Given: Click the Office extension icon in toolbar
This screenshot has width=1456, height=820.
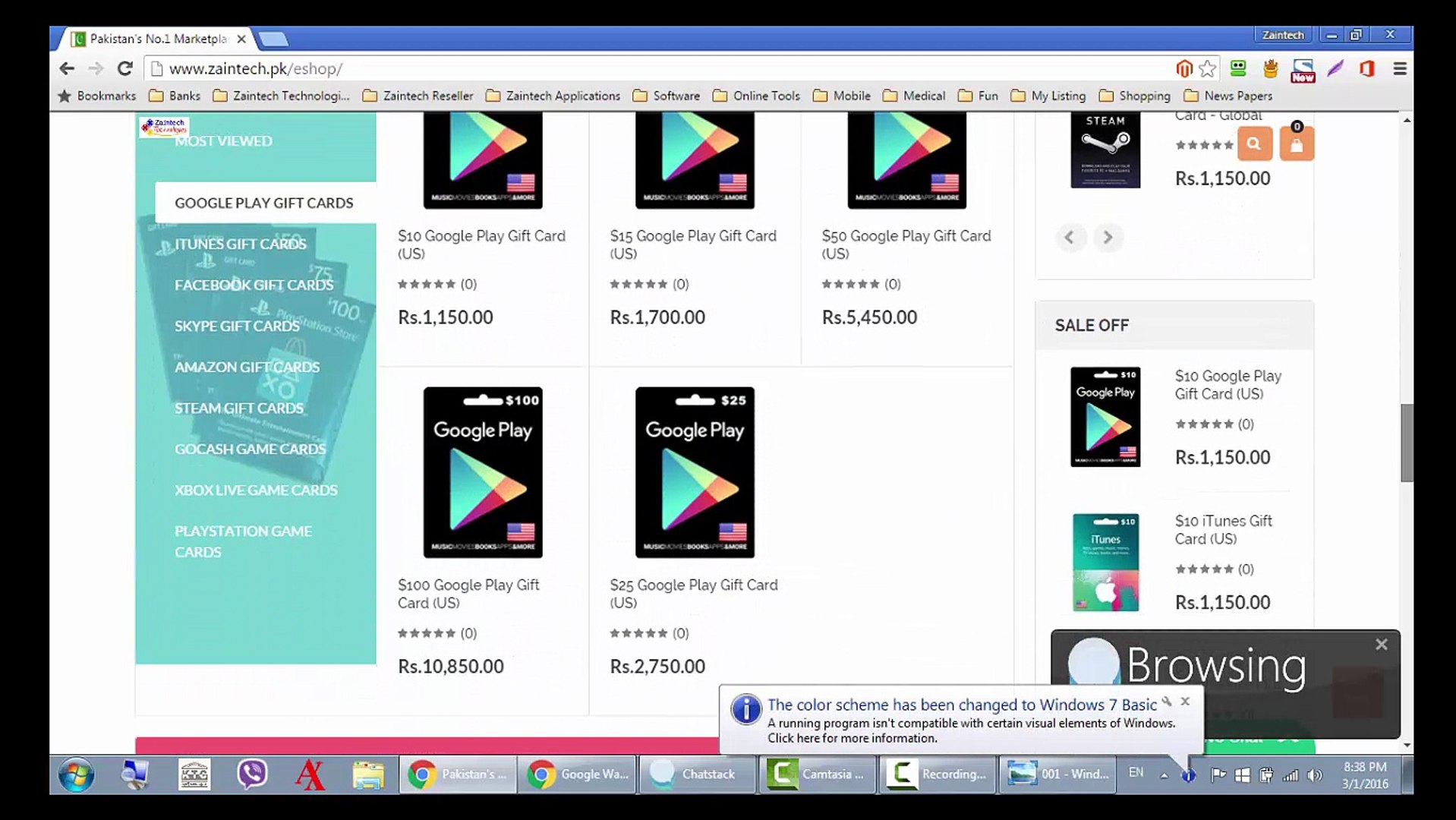Looking at the screenshot, I should (1367, 69).
